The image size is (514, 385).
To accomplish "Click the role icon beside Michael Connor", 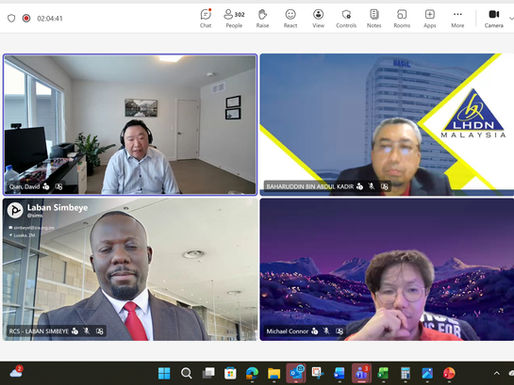I will click(x=314, y=331).
